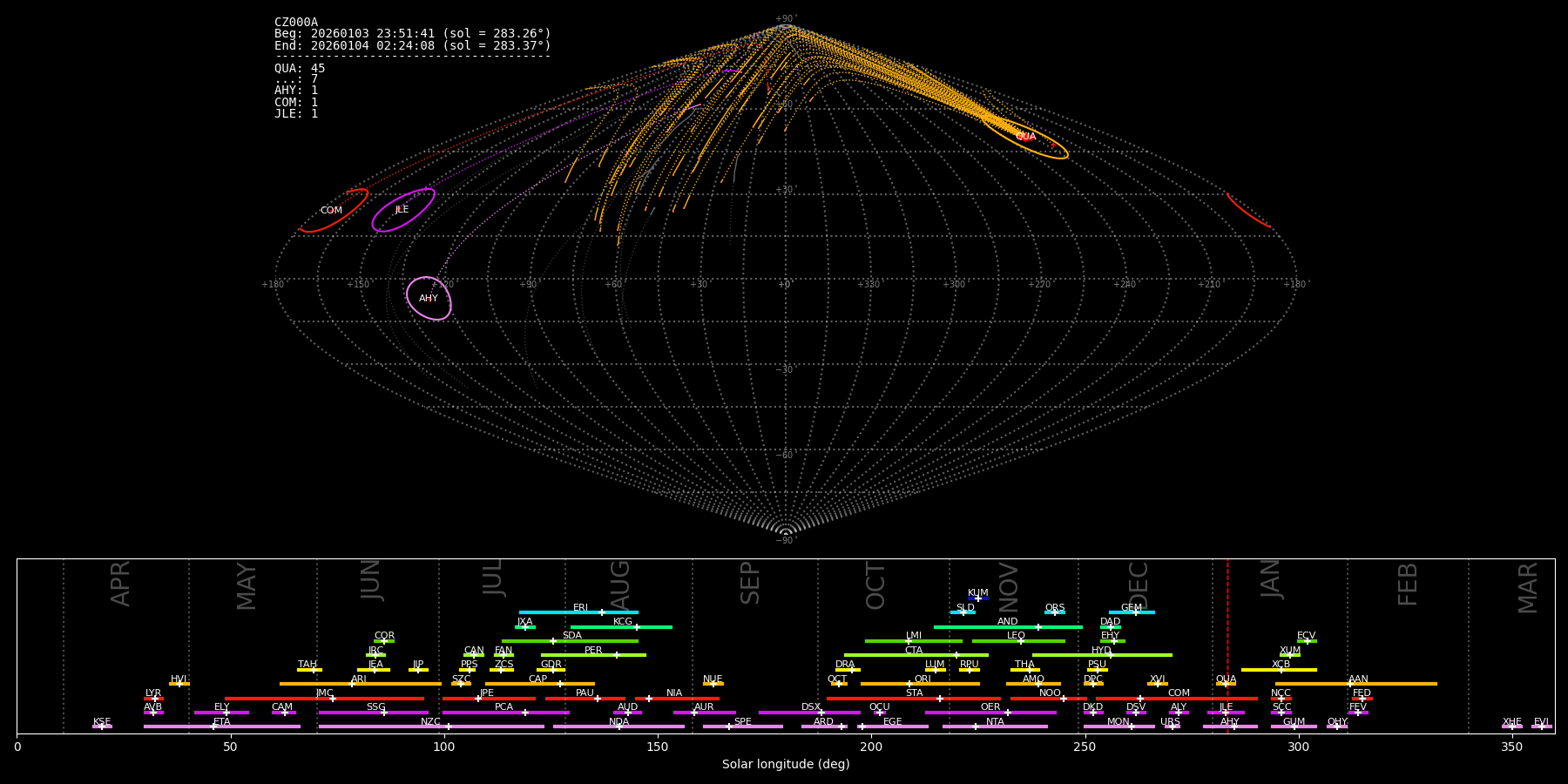This screenshot has height=784, width=1568.
Task: Select the 'QUA: 45' legend count entry
Action: tap(300, 69)
